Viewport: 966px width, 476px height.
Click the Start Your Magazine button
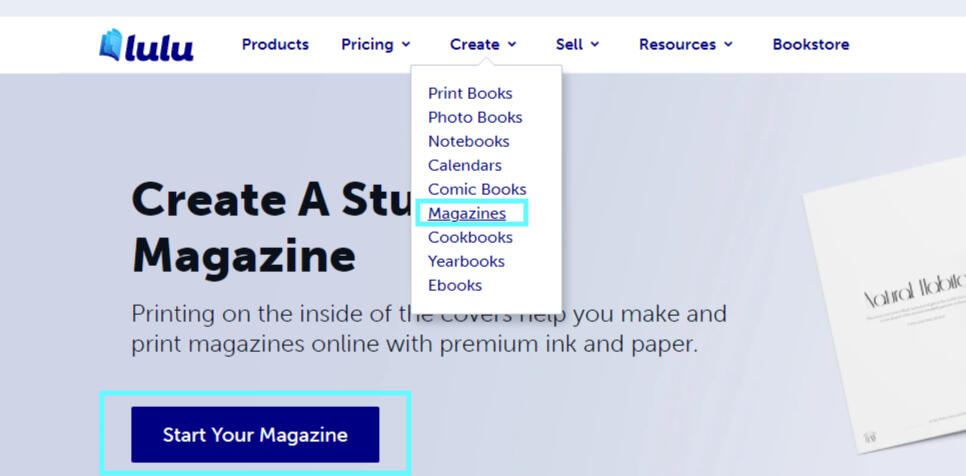(x=255, y=435)
